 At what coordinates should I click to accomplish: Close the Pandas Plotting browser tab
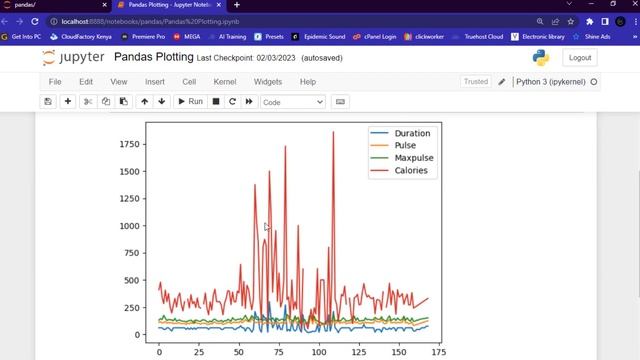coord(219,5)
